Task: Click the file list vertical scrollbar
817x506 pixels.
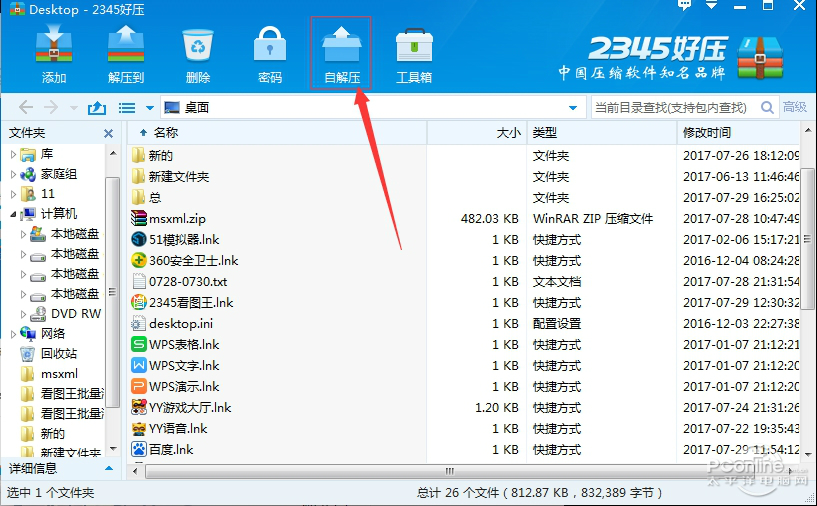Action: [808, 238]
